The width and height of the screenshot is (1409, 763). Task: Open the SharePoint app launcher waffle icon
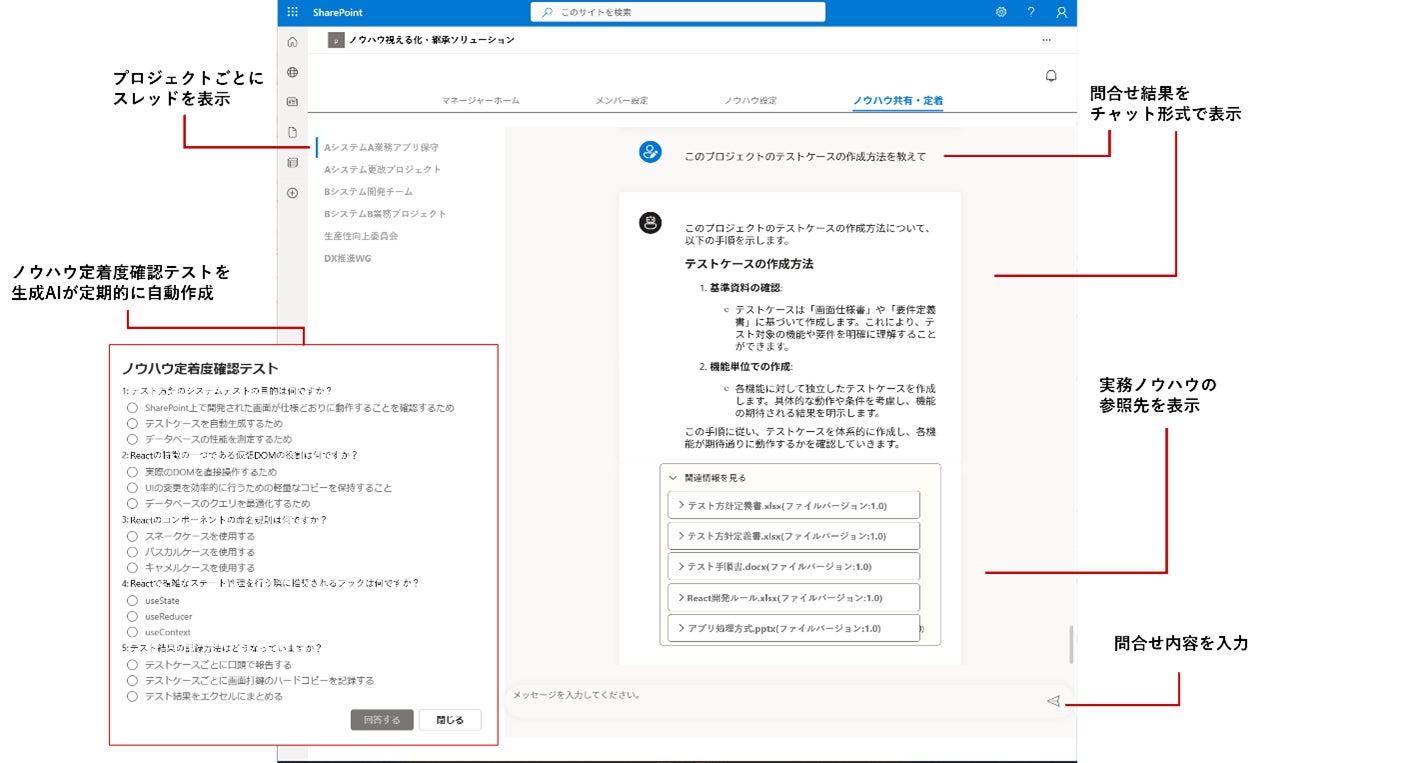tap(292, 12)
